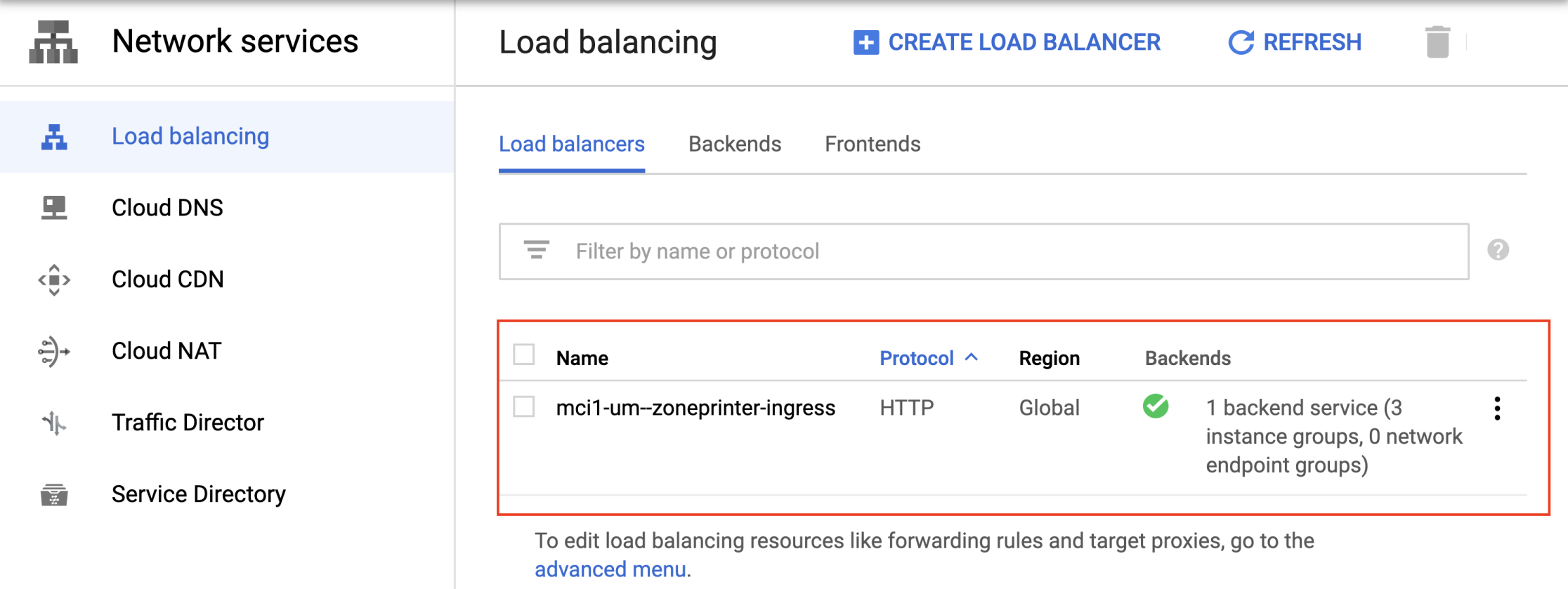Viewport: 1568px width, 589px height.
Task: Click the Global region cell
Action: (x=1049, y=408)
